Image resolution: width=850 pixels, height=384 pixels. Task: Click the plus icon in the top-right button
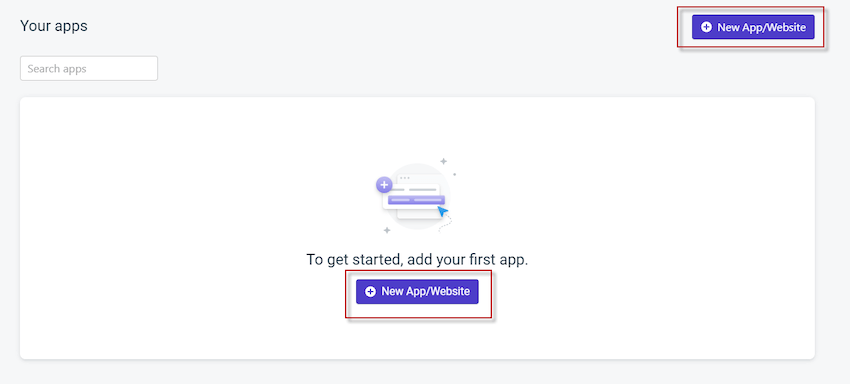click(706, 27)
